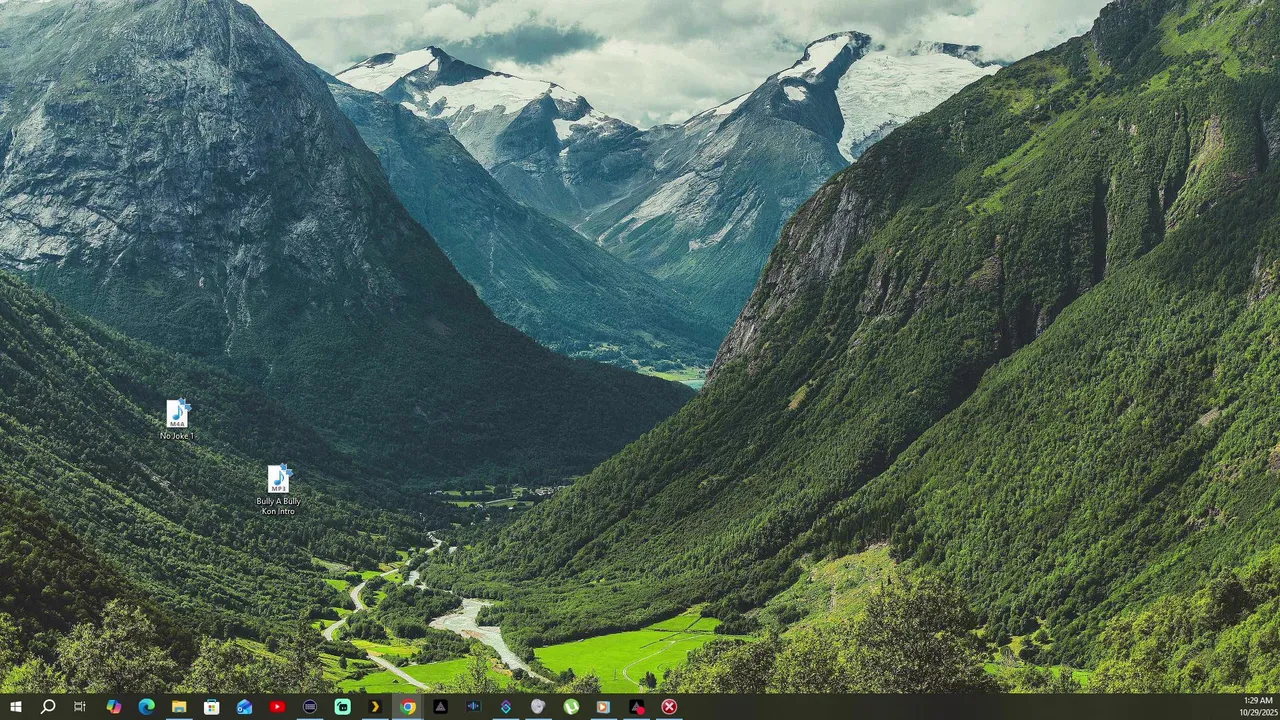The width and height of the screenshot is (1280, 720).
Task: Open the black triangle app icon
Action: pyautogui.click(x=440, y=707)
